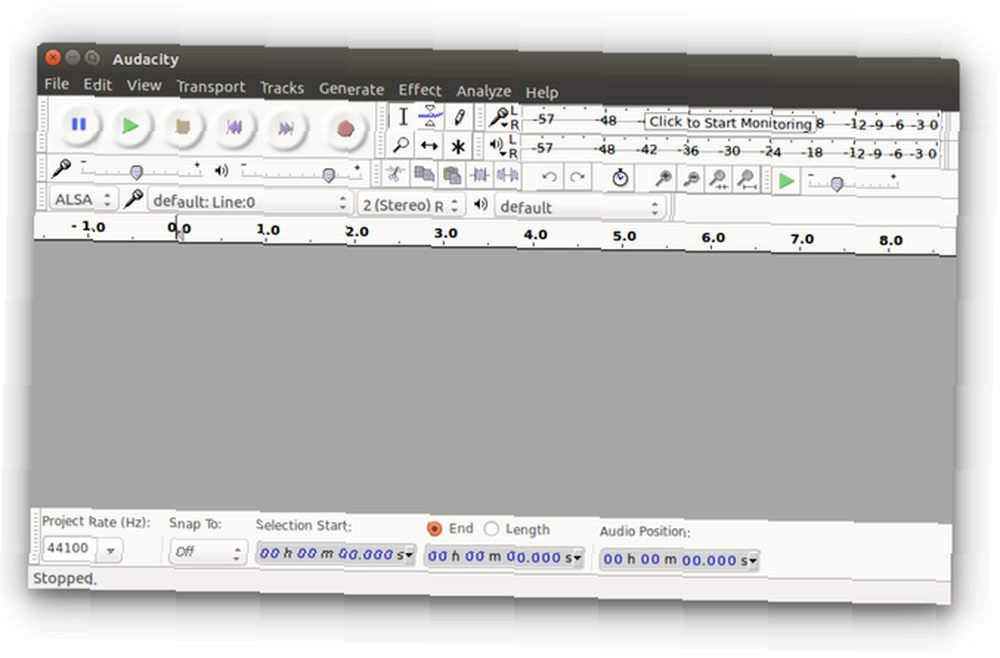This screenshot has width=1000, height=658.
Task: Open Selection Start time format dropdown
Action: (x=409, y=555)
